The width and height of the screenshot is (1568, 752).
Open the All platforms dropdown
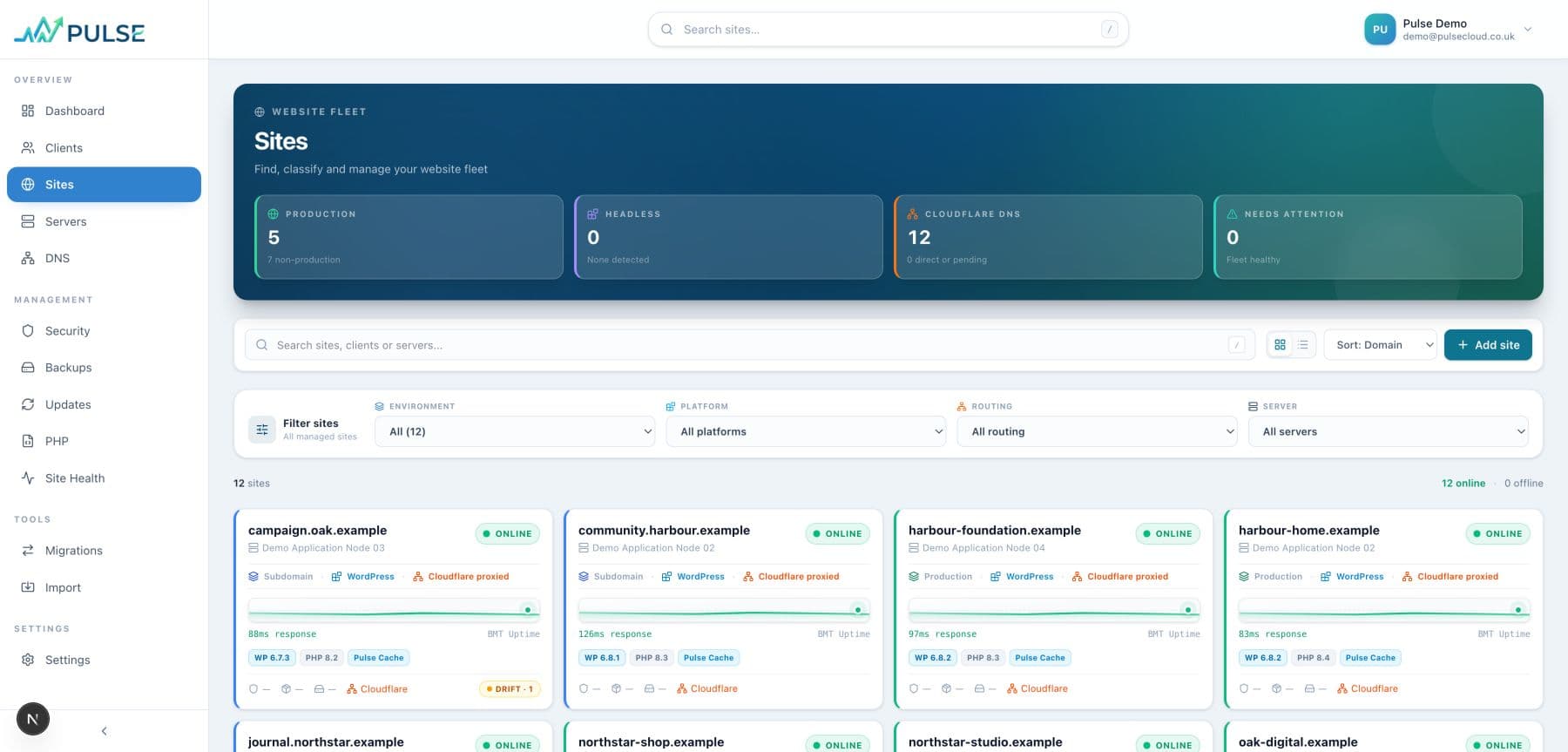[806, 431]
